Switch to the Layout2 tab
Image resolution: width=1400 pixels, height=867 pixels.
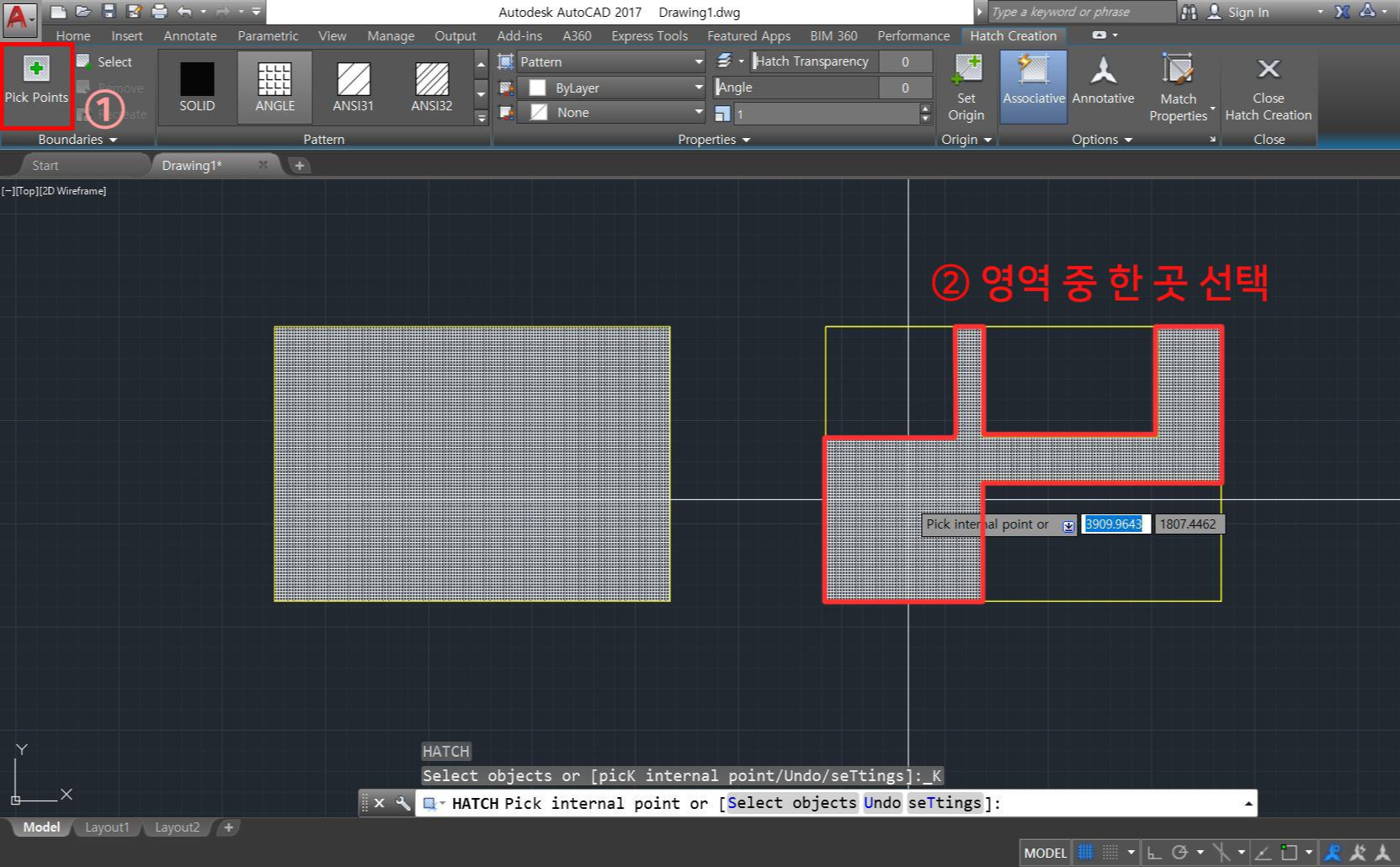coord(177,827)
